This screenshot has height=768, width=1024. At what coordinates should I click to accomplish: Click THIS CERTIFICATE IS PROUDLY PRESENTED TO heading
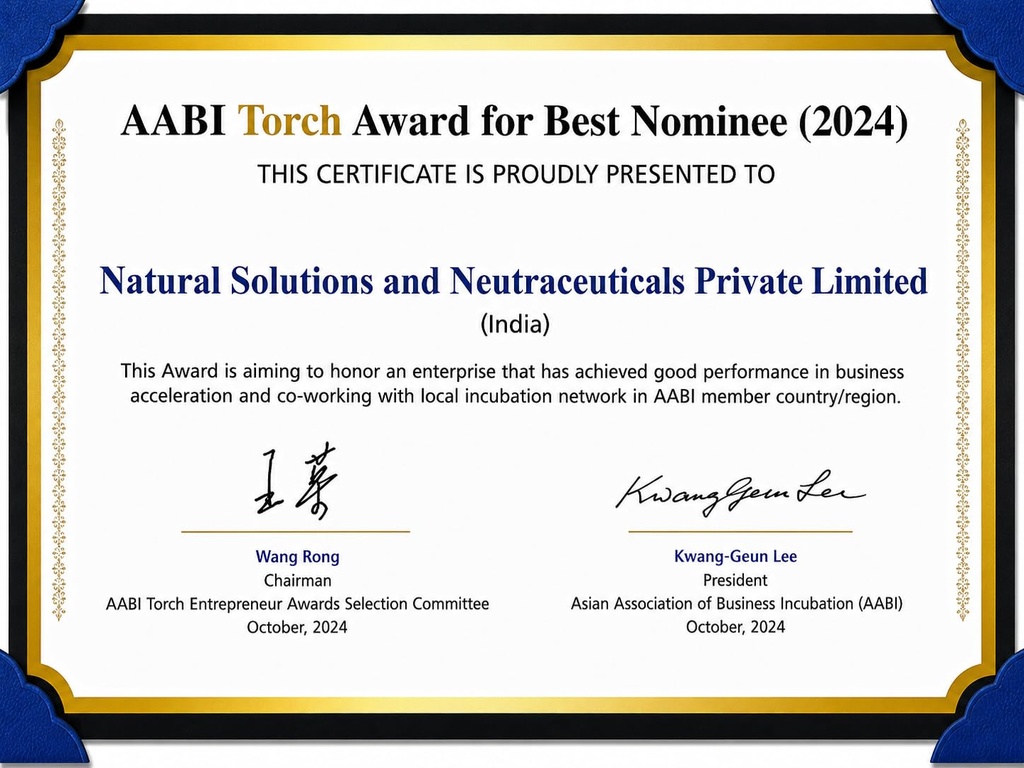(516, 174)
